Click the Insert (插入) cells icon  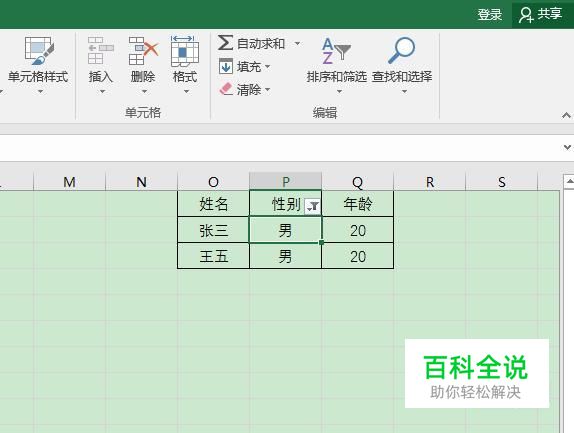tap(101, 51)
